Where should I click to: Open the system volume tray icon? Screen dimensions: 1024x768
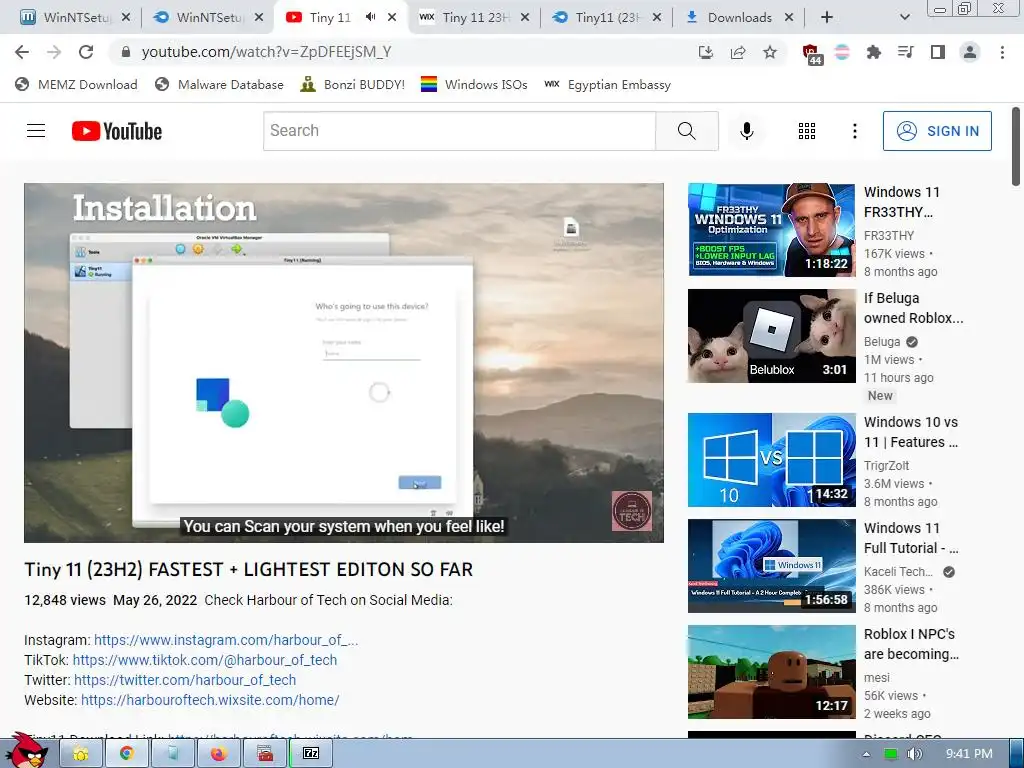914,754
